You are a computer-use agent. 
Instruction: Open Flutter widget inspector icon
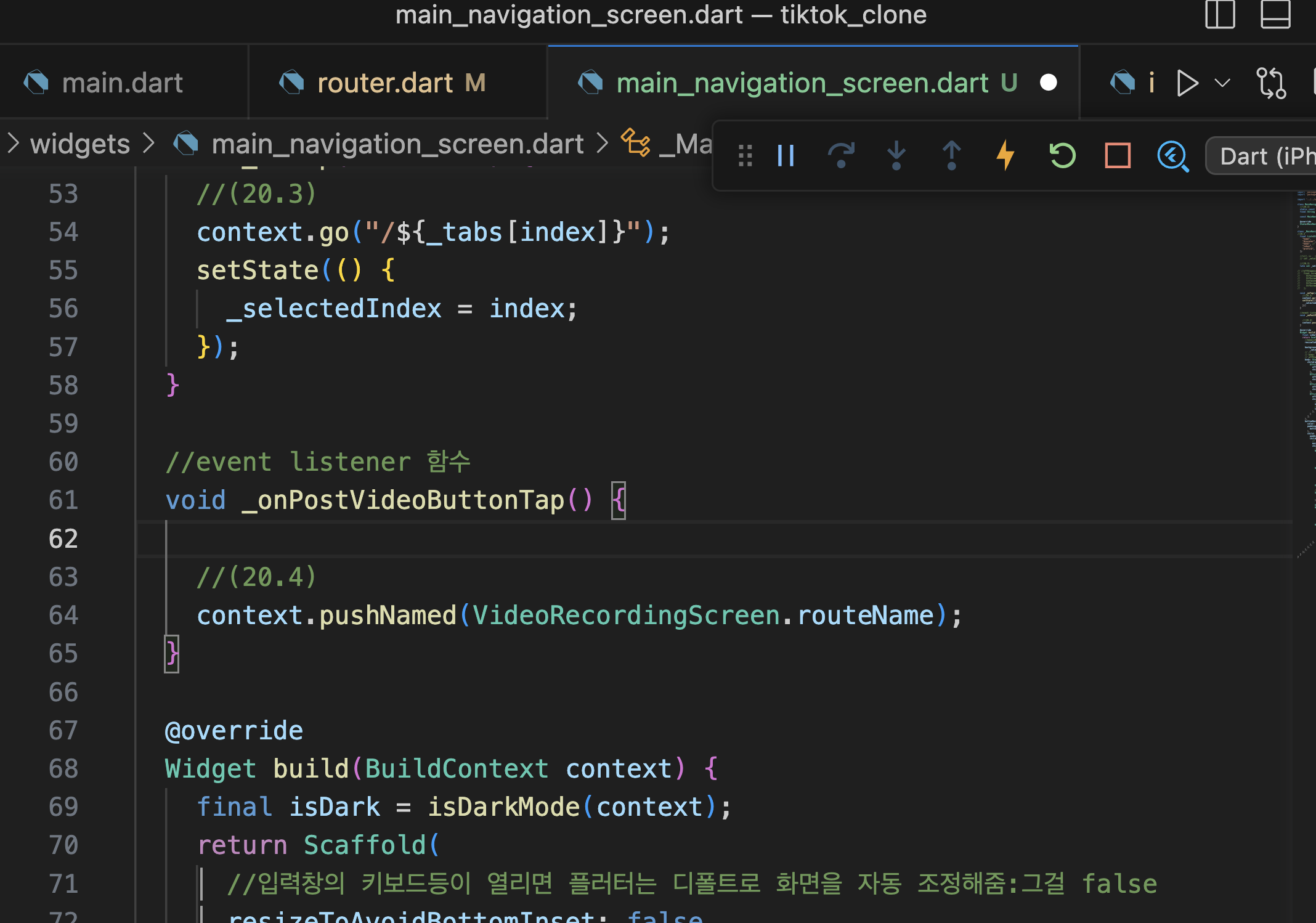point(1172,156)
